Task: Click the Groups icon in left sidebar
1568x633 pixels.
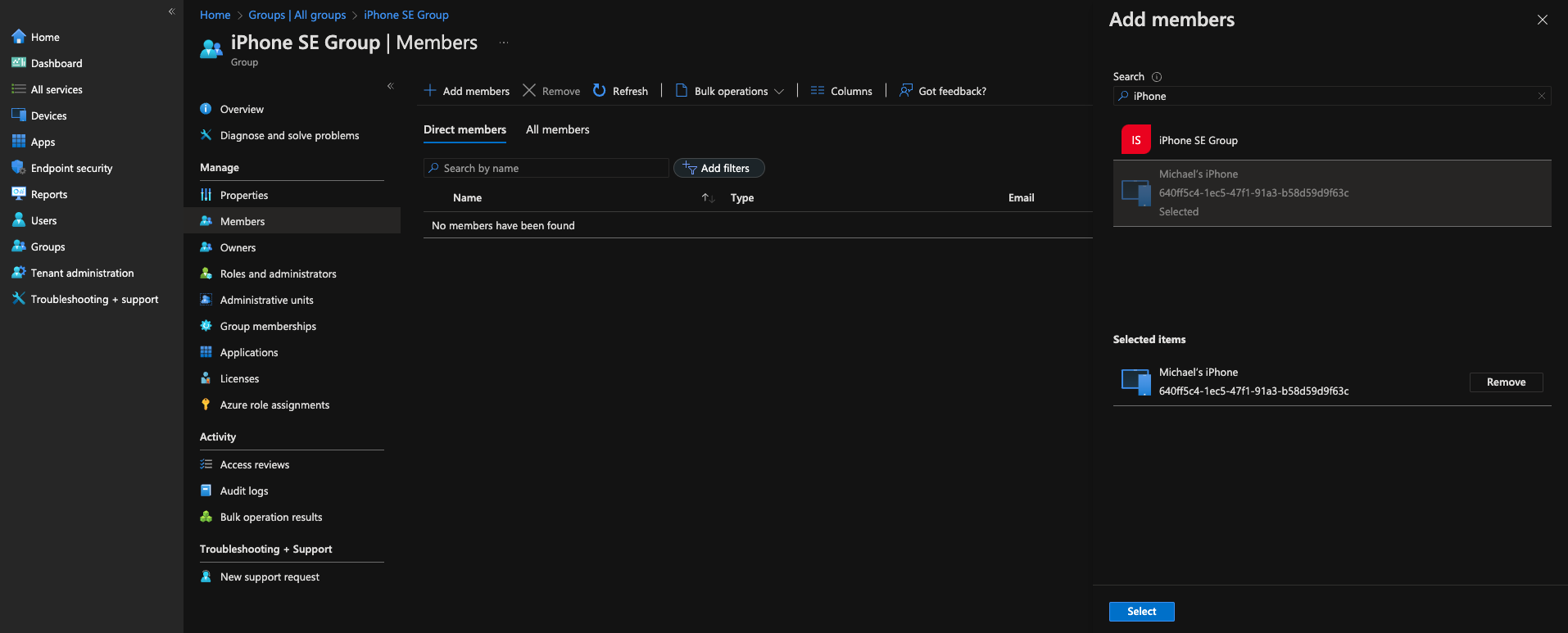Action: click(x=19, y=246)
